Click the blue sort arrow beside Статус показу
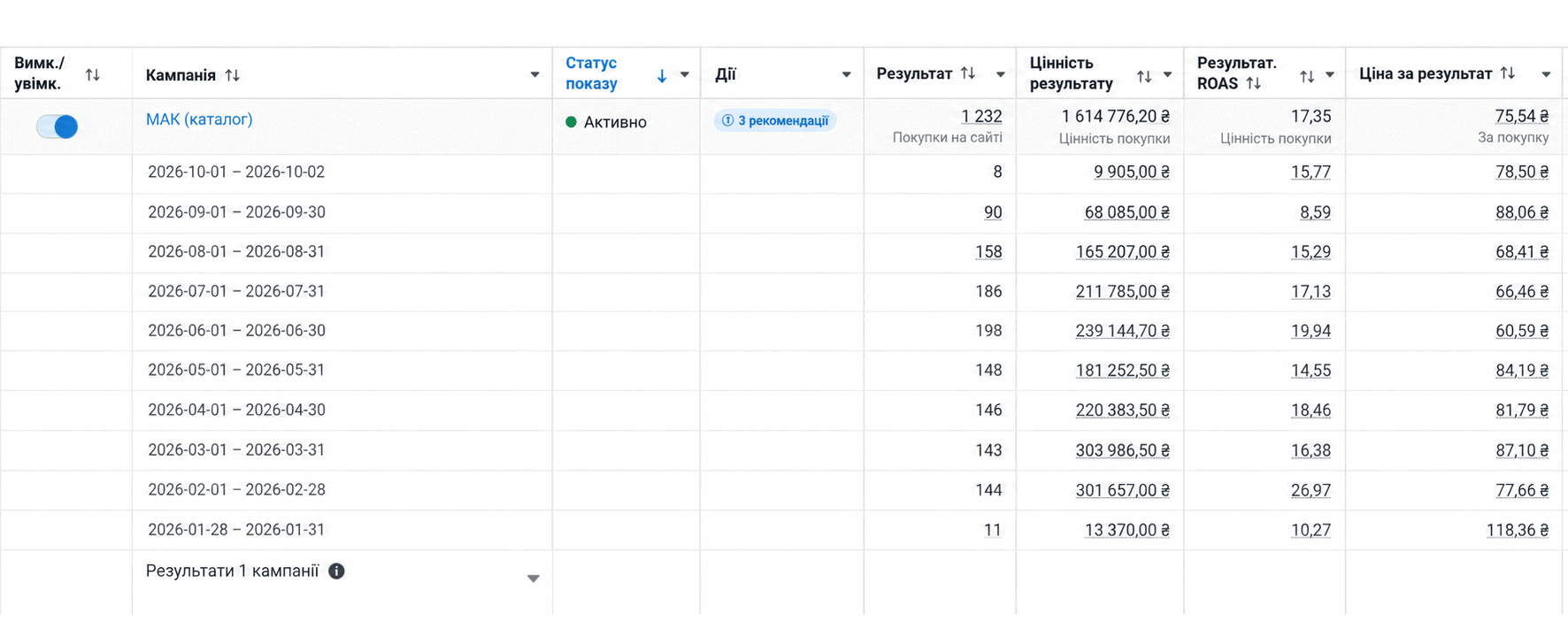The height and width of the screenshot is (644, 1568). point(662,75)
